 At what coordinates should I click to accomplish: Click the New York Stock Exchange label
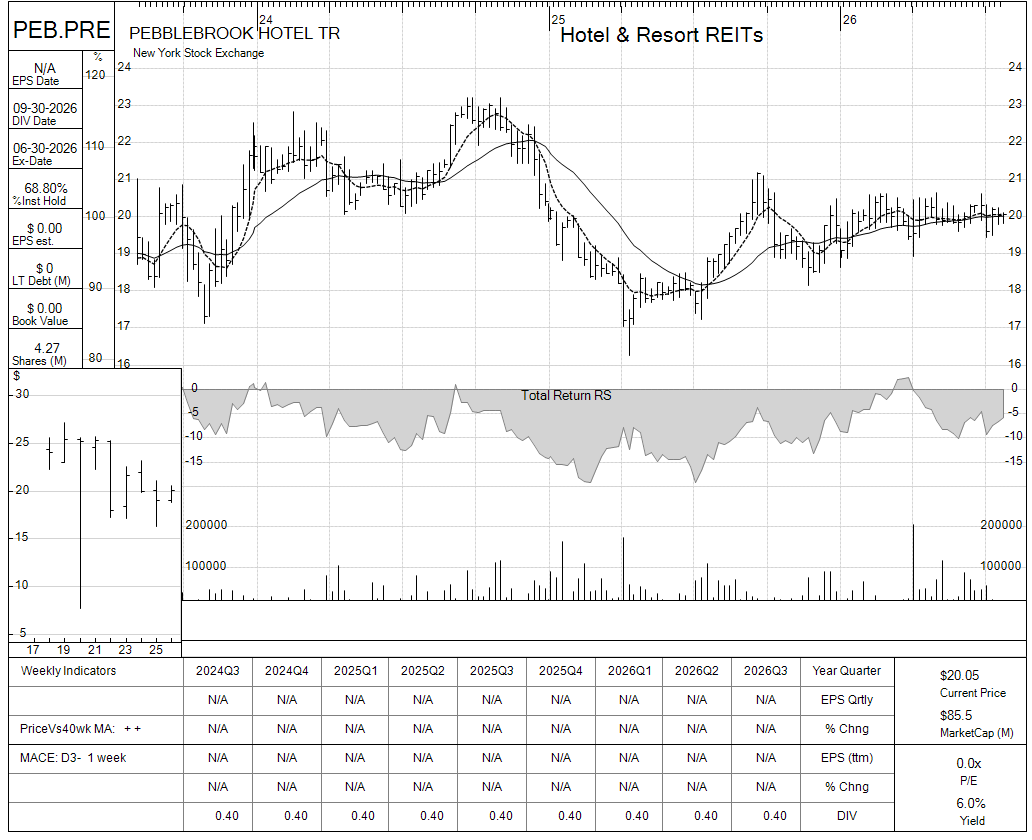(x=198, y=53)
